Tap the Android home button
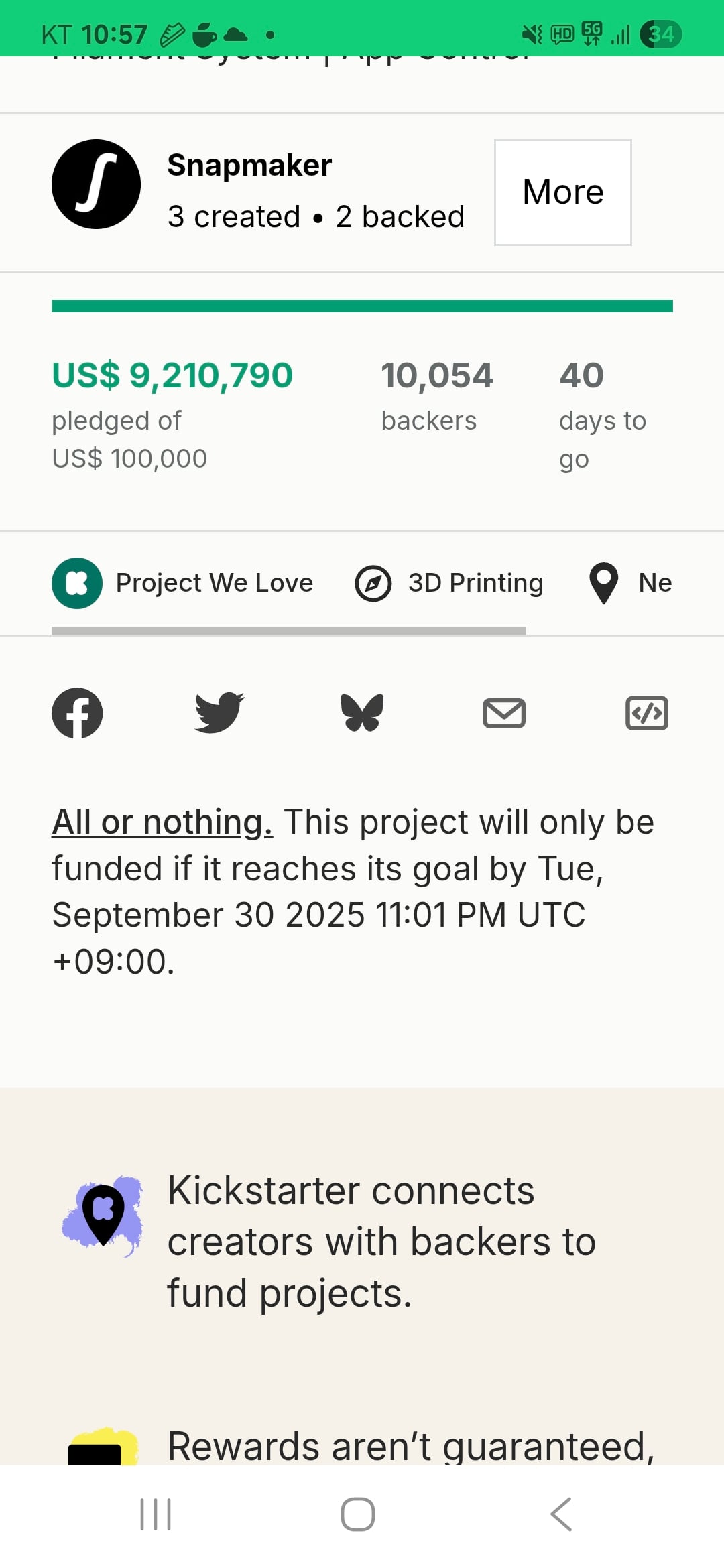The height and width of the screenshot is (1568, 724). pyautogui.click(x=358, y=1514)
